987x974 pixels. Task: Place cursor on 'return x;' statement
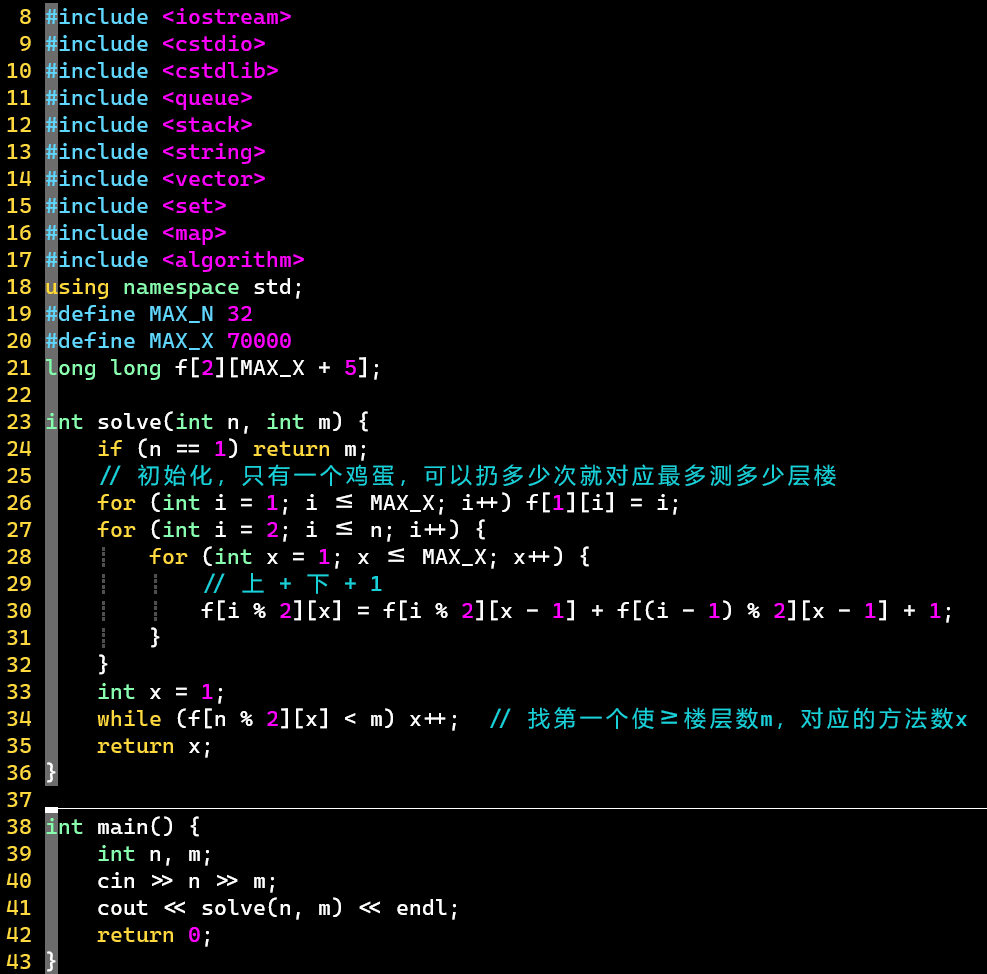click(x=154, y=746)
